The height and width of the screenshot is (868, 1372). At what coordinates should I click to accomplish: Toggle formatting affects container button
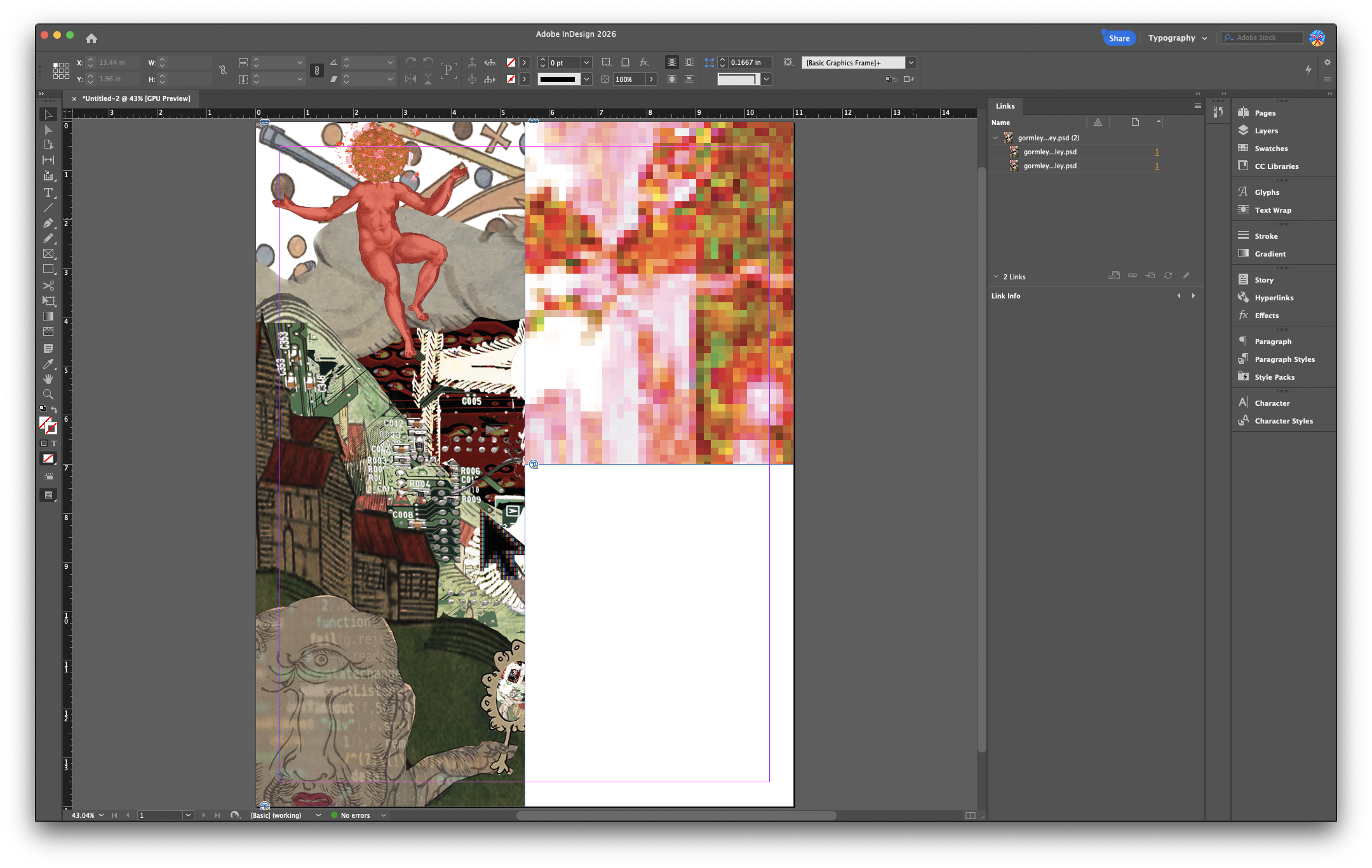click(44, 443)
